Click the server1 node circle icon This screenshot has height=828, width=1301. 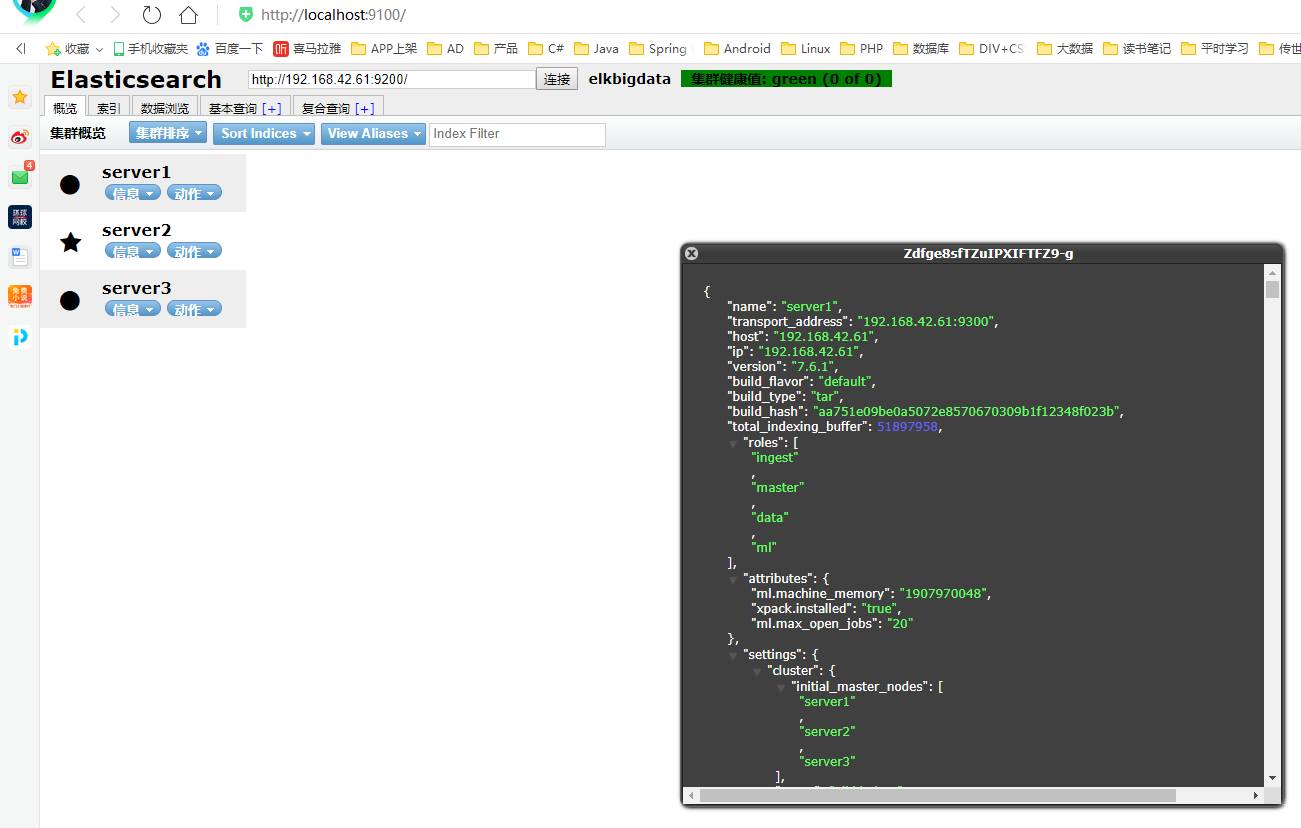pyautogui.click(x=70, y=184)
